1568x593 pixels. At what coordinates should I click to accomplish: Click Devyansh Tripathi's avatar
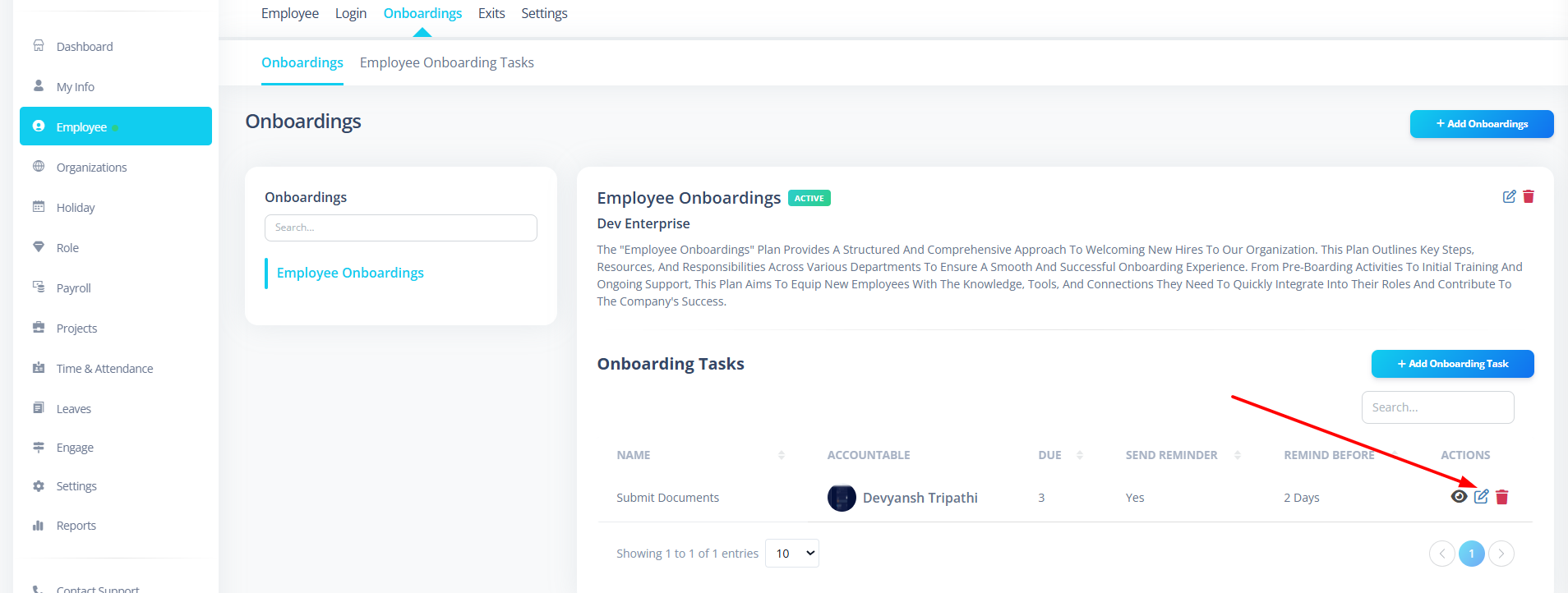pyautogui.click(x=842, y=498)
